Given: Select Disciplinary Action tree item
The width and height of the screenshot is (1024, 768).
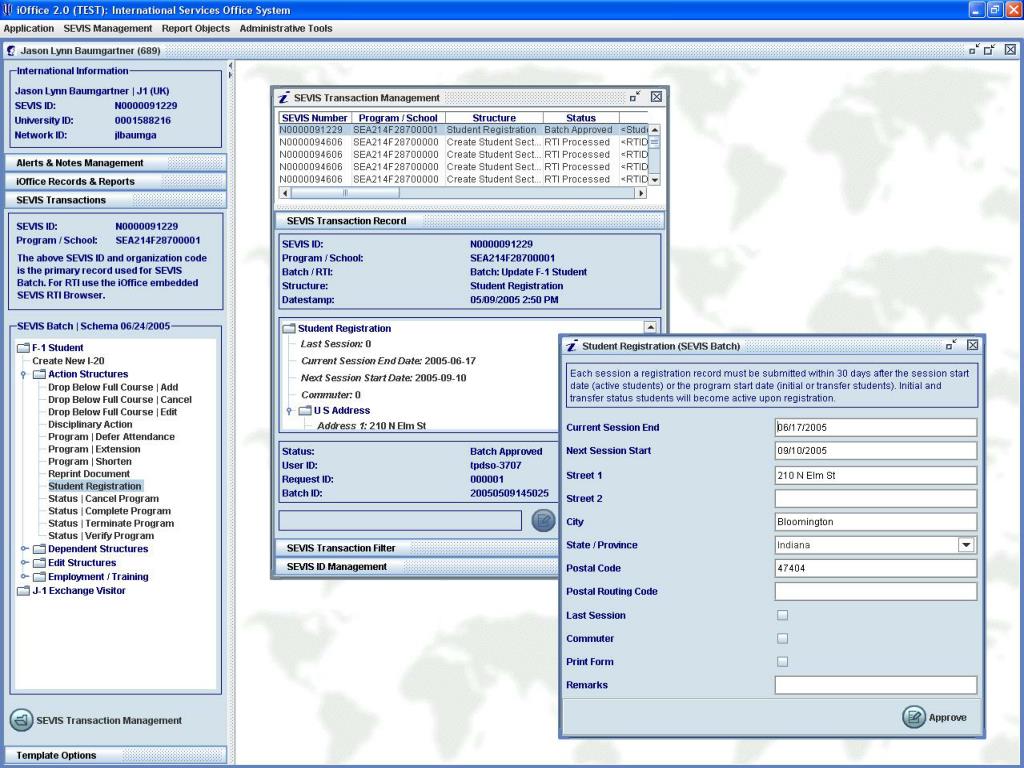Looking at the screenshot, I should (90, 424).
